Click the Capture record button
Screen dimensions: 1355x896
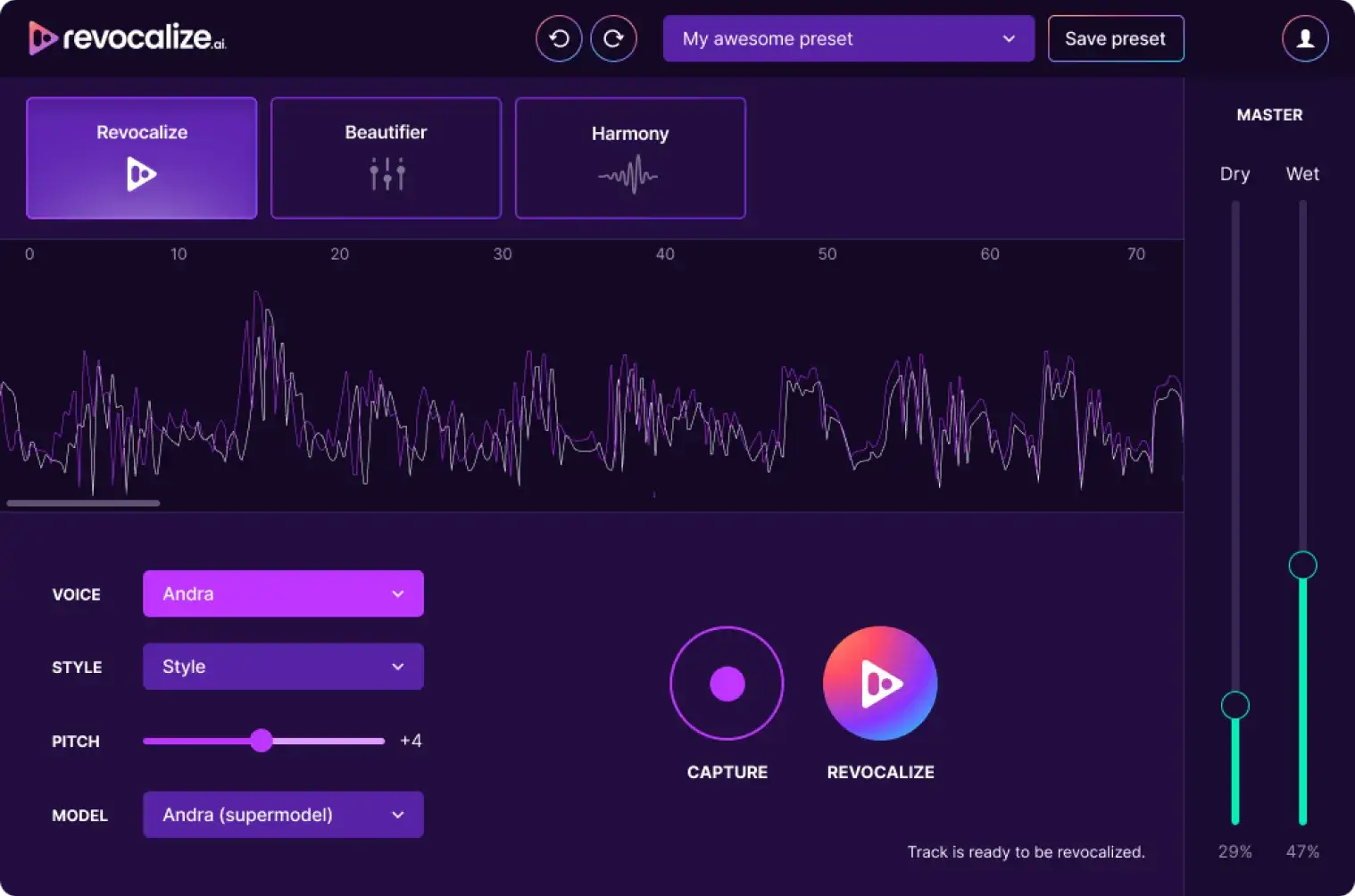tap(727, 684)
